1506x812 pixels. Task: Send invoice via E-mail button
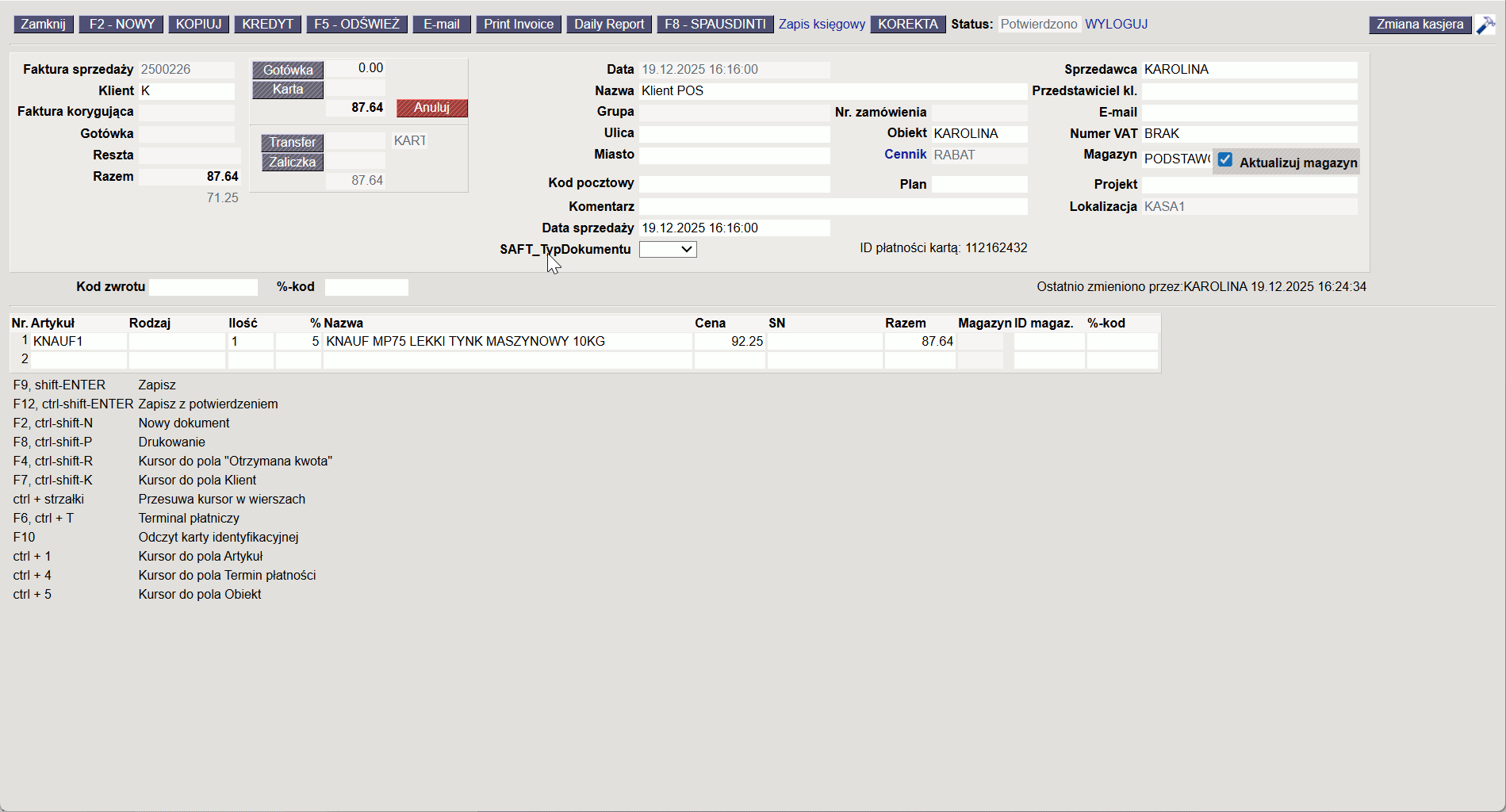coord(441,25)
